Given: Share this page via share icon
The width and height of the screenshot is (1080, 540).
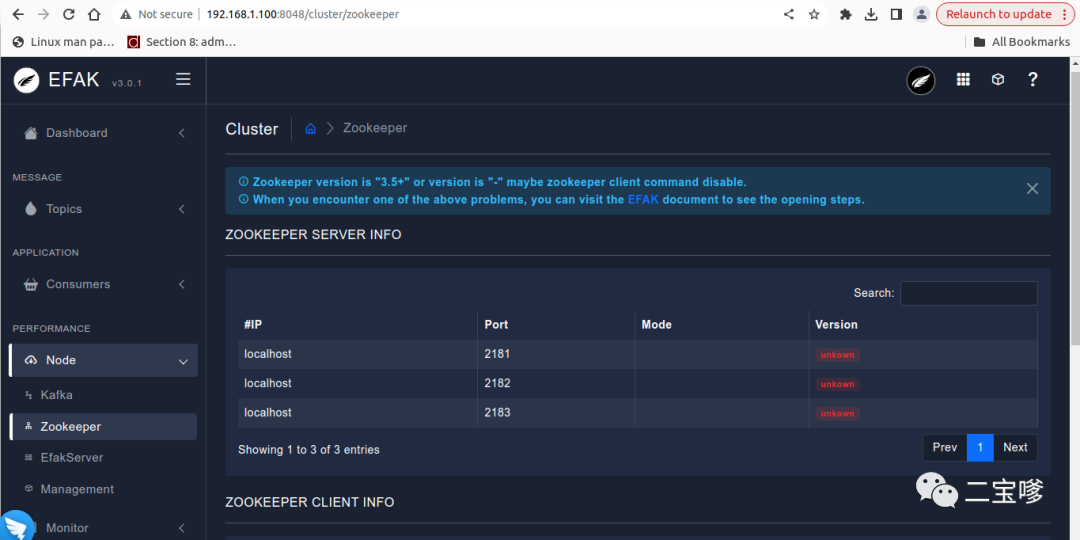Looking at the screenshot, I should [789, 14].
